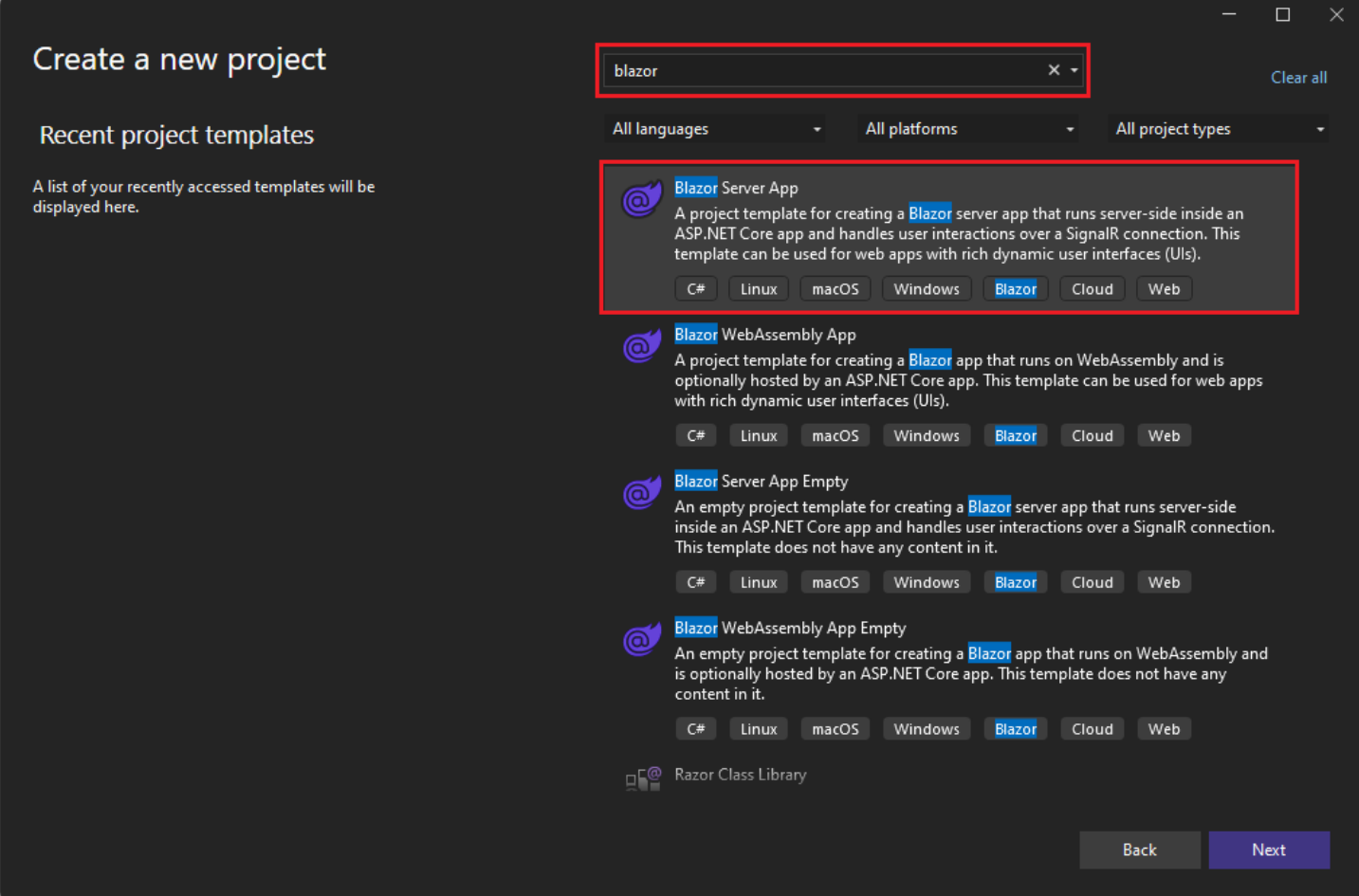This screenshot has width=1359, height=896.
Task: Click the Blazor WebAssembly App template icon
Action: point(642,345)
